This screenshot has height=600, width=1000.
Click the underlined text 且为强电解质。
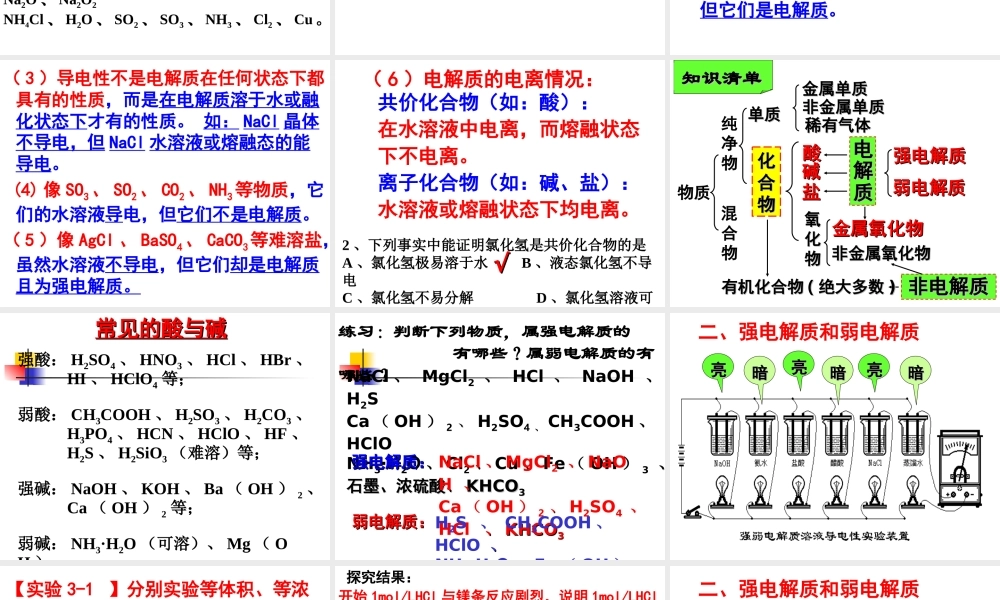pyautogui.click(x=78, y=286)
